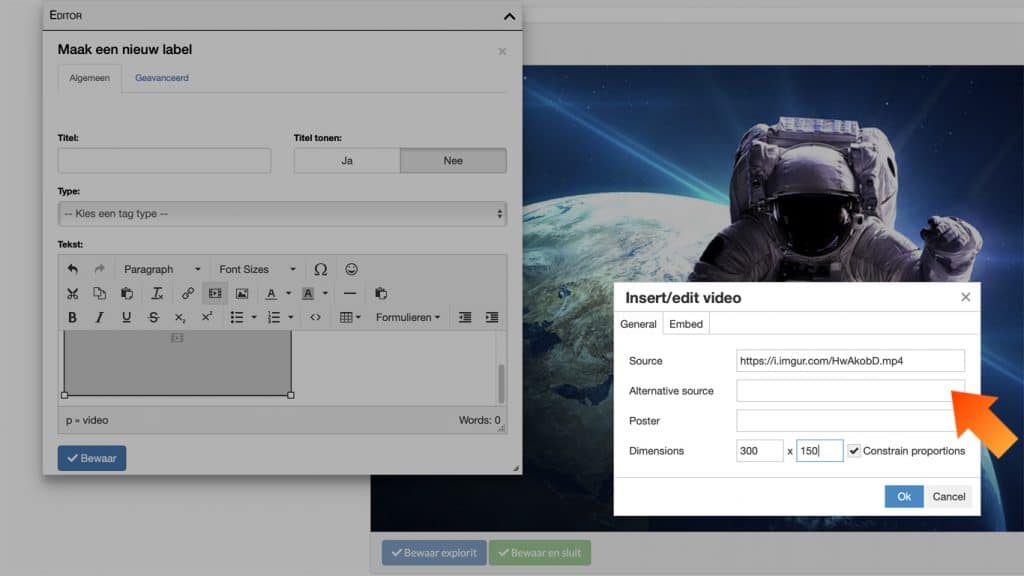
Task: Decrease indent of paragraph
Action: (465, 317)
